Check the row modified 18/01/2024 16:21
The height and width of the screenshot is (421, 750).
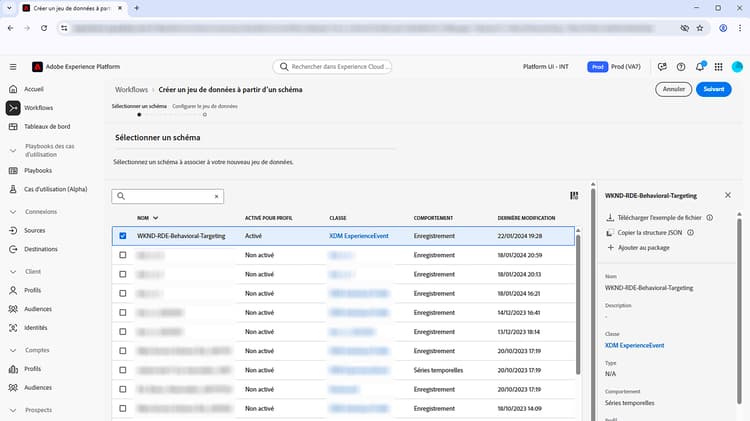click(x=123, y=293)
